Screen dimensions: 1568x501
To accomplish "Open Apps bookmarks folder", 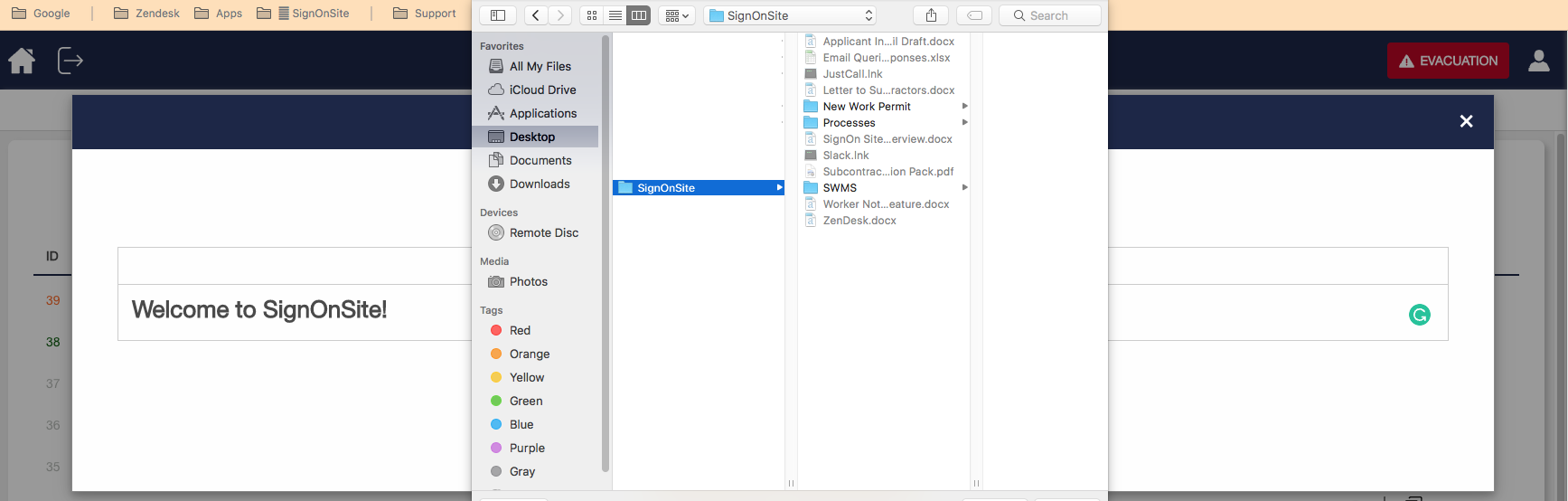I will point(219,14).
